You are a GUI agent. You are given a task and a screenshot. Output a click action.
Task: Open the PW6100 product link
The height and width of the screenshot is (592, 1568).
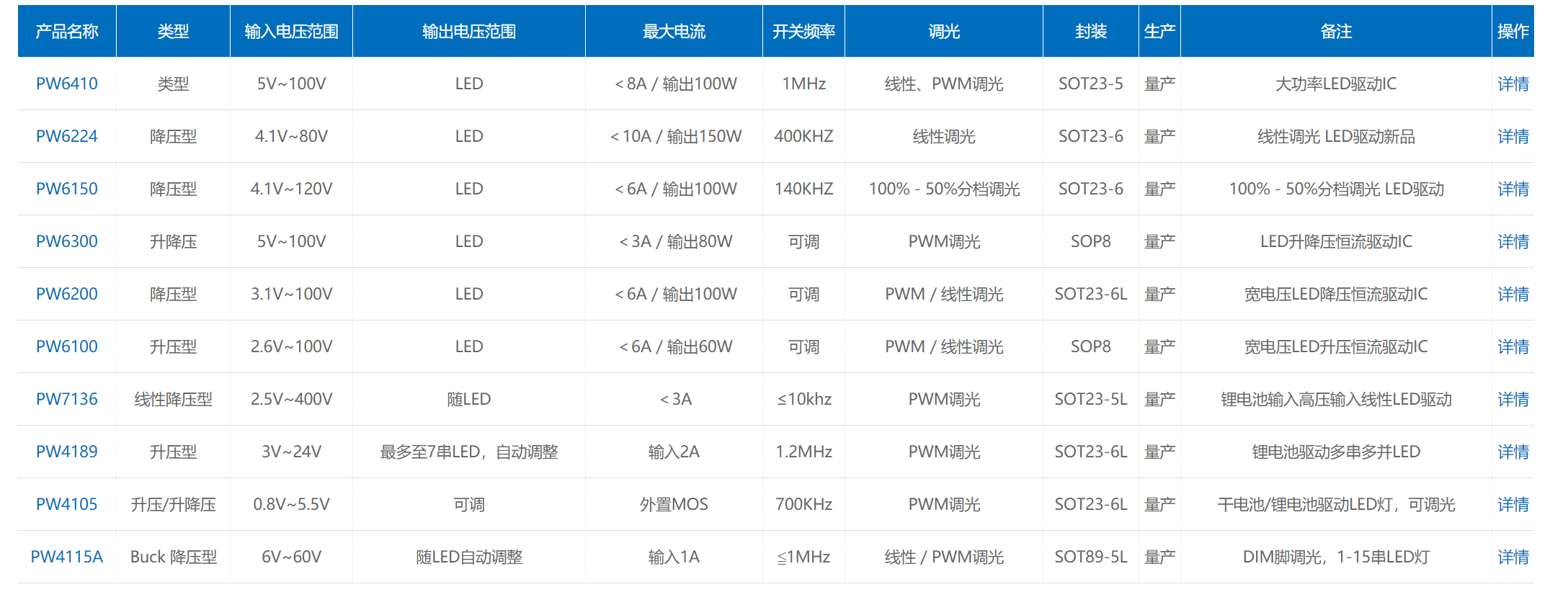(x=67, y=346)
